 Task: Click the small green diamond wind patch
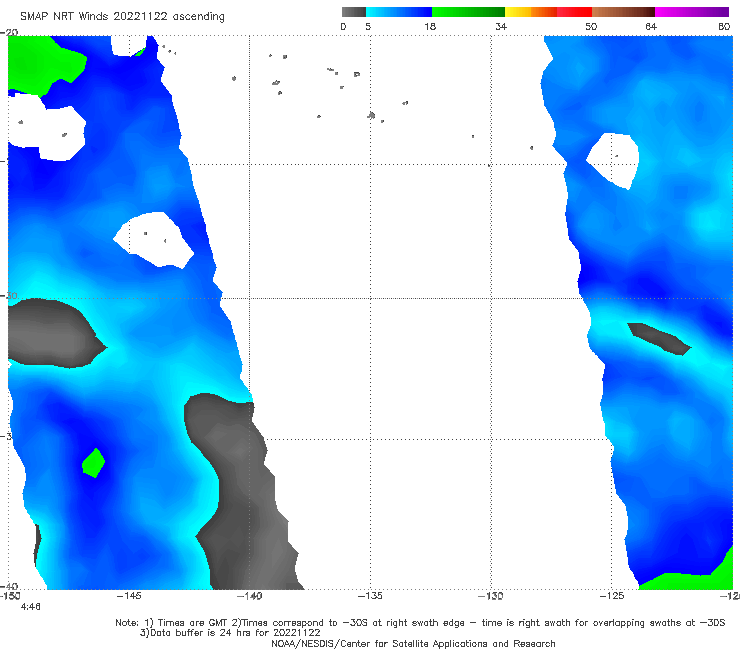pos(93,463)
